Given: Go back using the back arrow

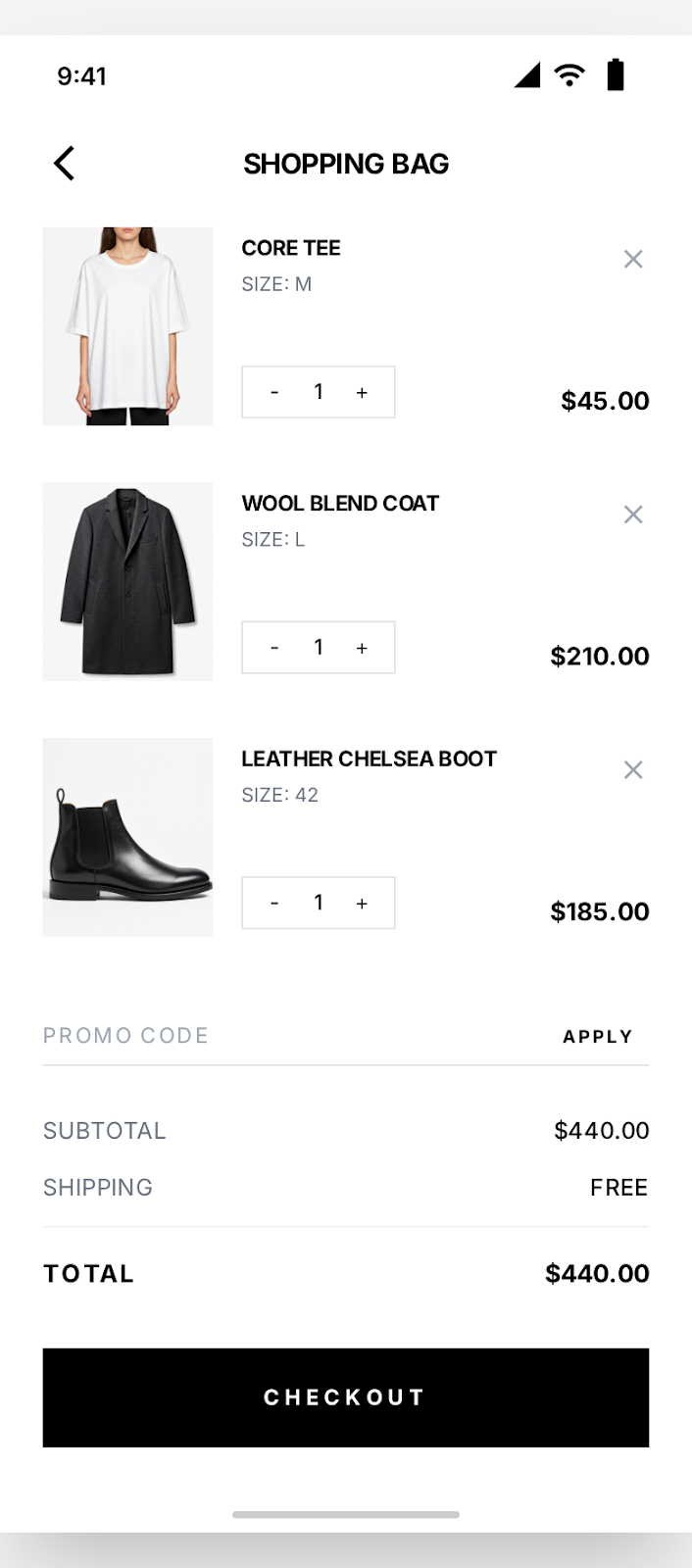Looking at the screenshot, I should pos(65,164).
